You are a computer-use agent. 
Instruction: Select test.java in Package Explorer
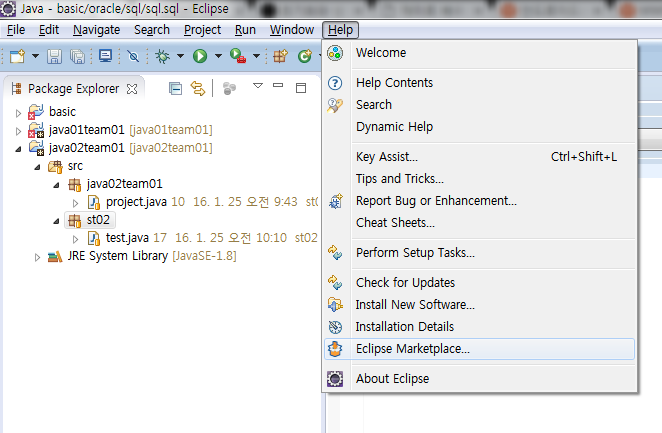click(127, 238)
